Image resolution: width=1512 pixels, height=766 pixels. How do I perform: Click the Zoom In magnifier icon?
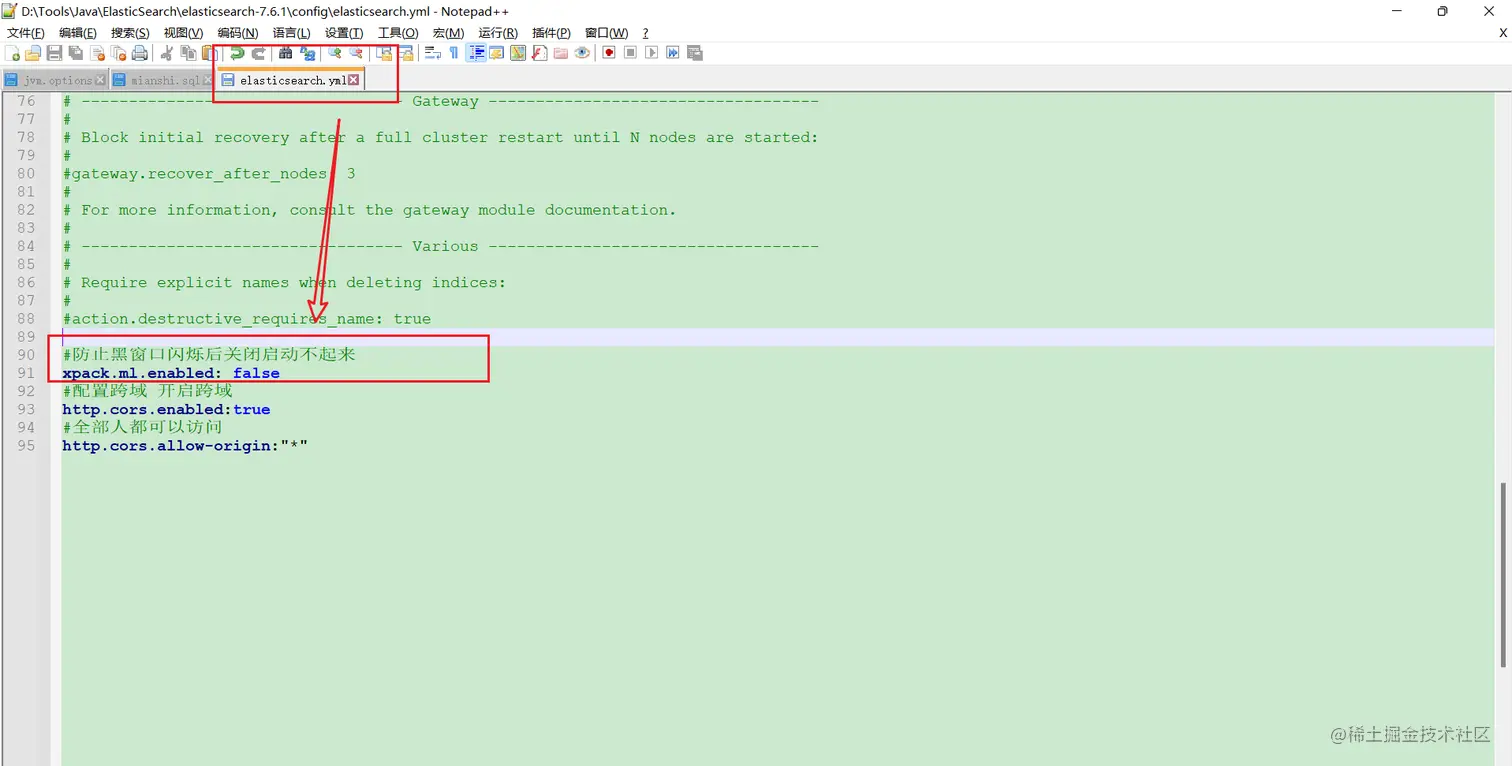click(335, 53)
